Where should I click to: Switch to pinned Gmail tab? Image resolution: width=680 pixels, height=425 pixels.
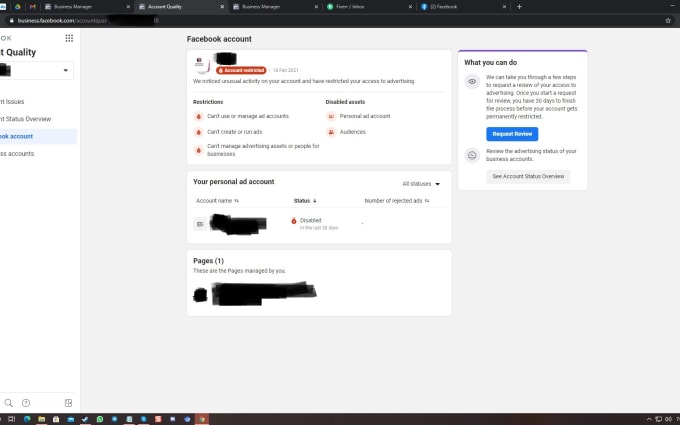pos(33,7)
